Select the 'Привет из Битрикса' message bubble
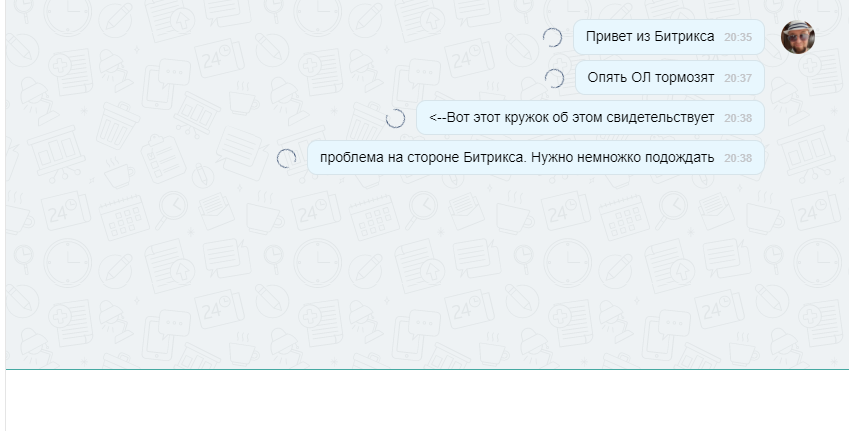This screenshot has height=431, width=849. tap(669, 37)
